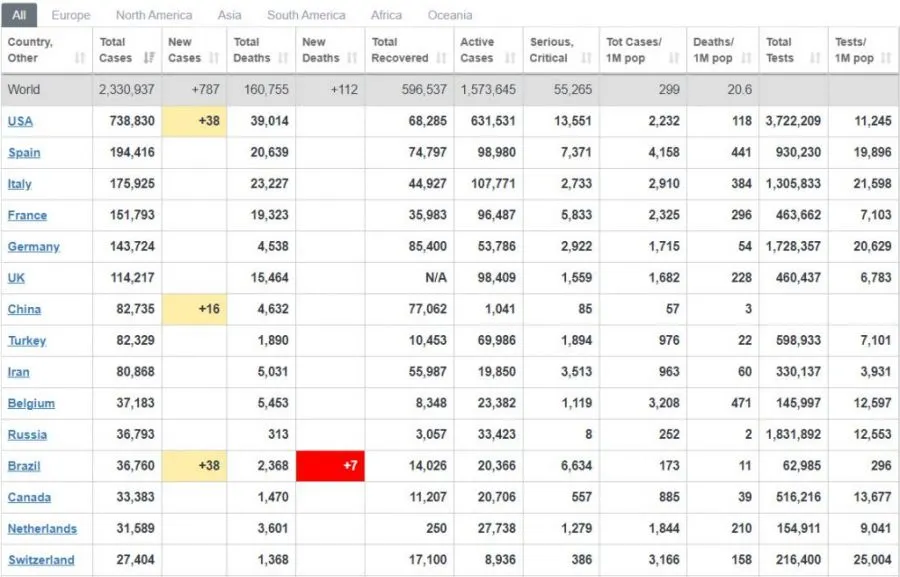
Task: Click Deaths/1M pop sort icon
Action: (x=746, y=58)
